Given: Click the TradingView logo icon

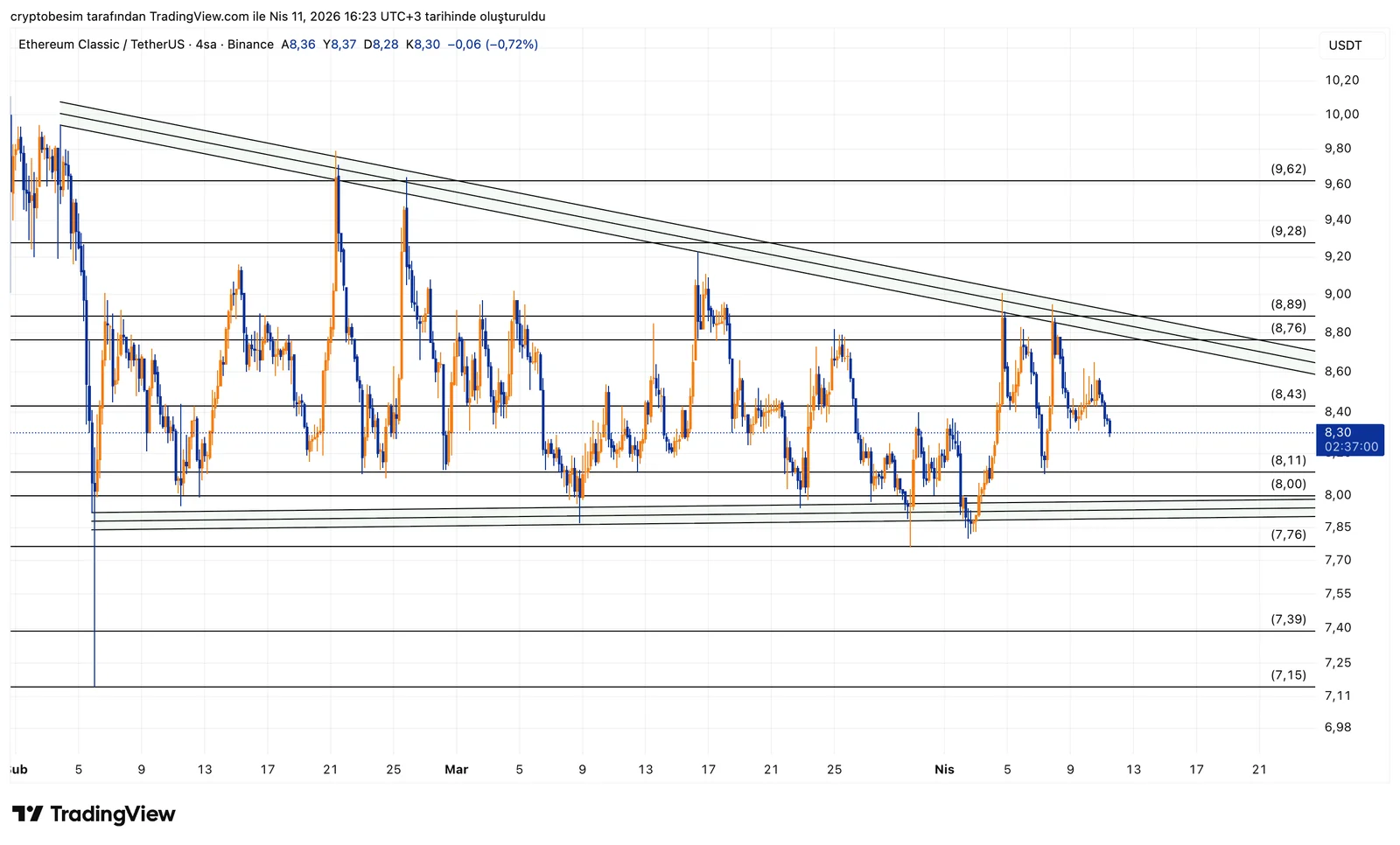Looking at the screenshot, I should [x=27, y=814].
